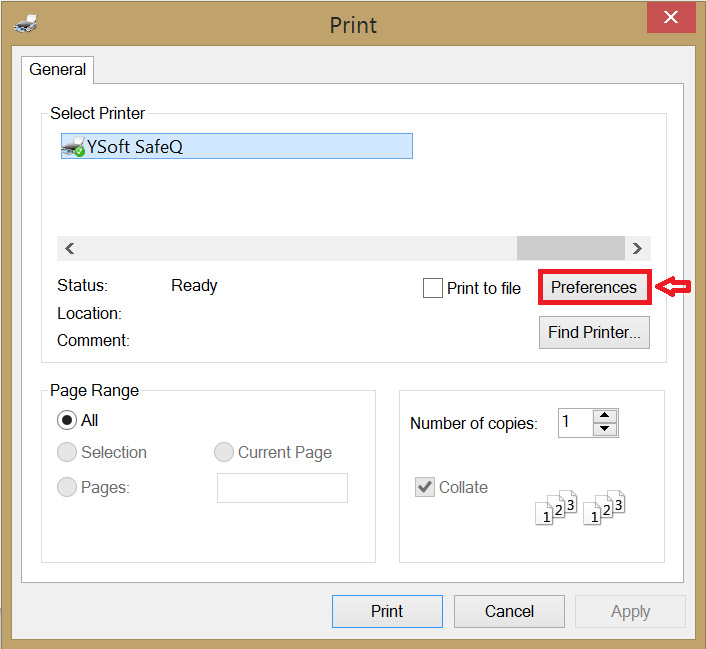
Task: Click the Find Printer... button
Action: point(594,333)
